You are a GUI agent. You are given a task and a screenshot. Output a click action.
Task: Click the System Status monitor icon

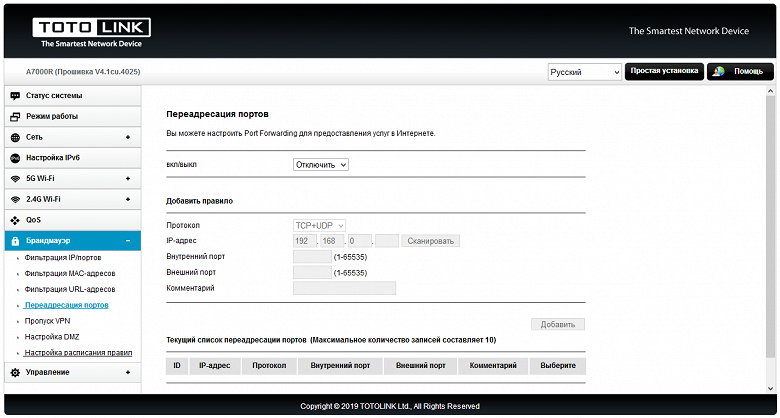coord(15,95)
